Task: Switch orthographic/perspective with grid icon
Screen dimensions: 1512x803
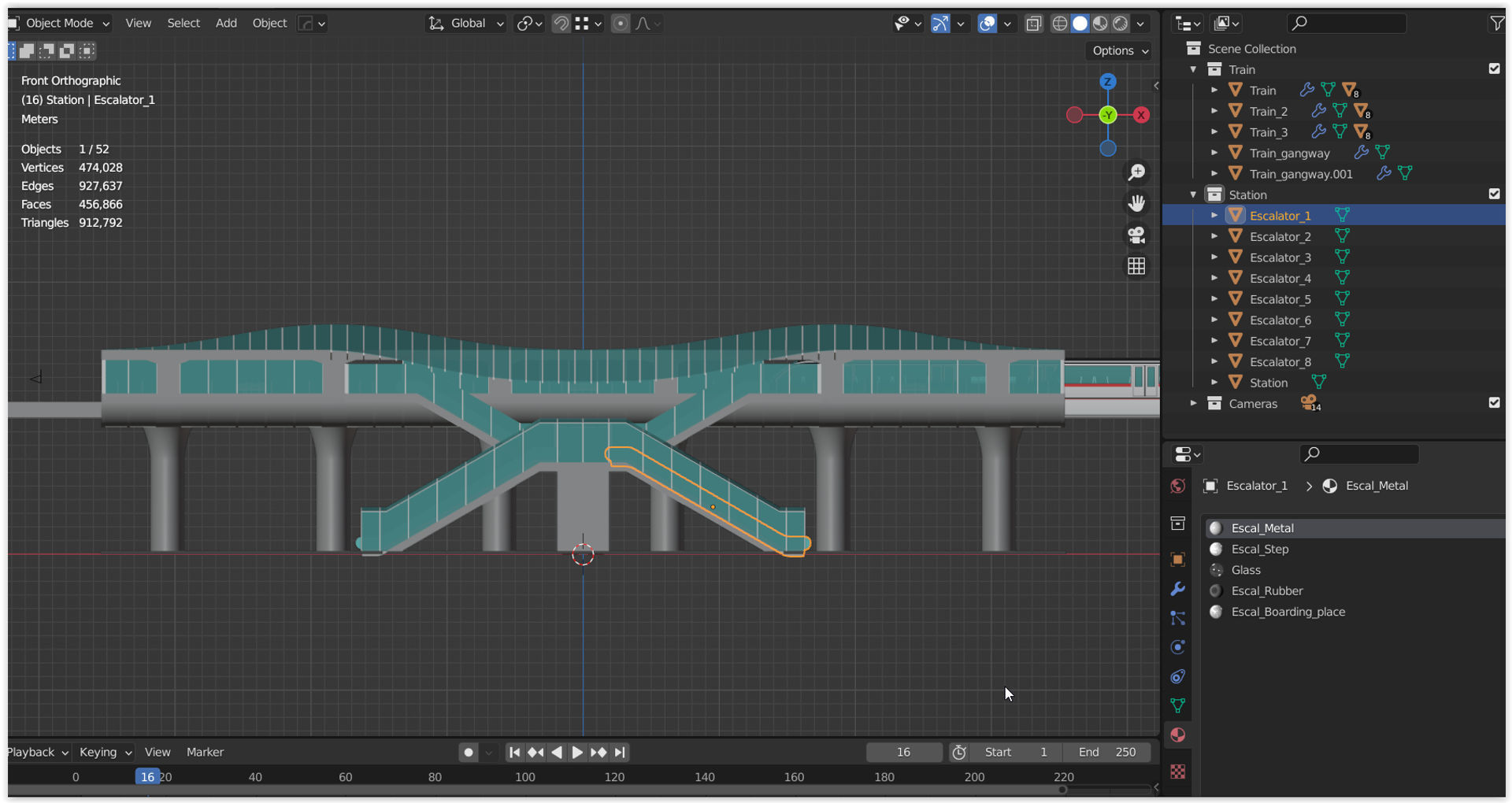Action: tap(1136, 266)
